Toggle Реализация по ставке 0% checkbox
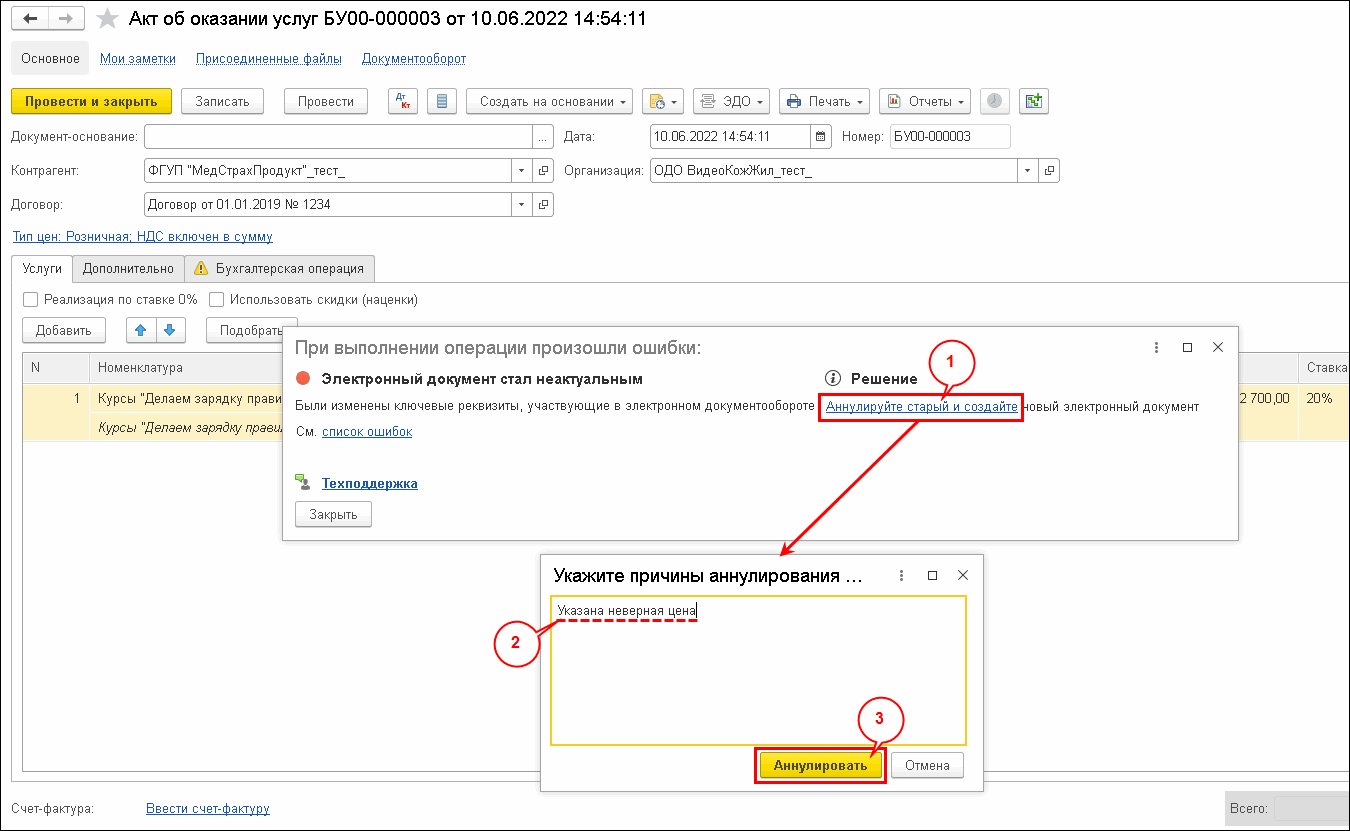This screenshot has height=831, width=1350. point(30,299)
